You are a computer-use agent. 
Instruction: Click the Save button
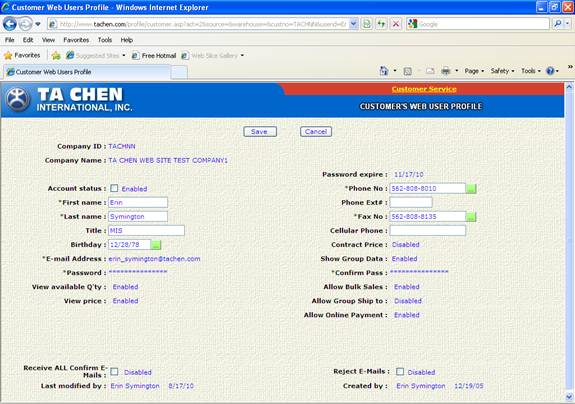pos(260,132)
